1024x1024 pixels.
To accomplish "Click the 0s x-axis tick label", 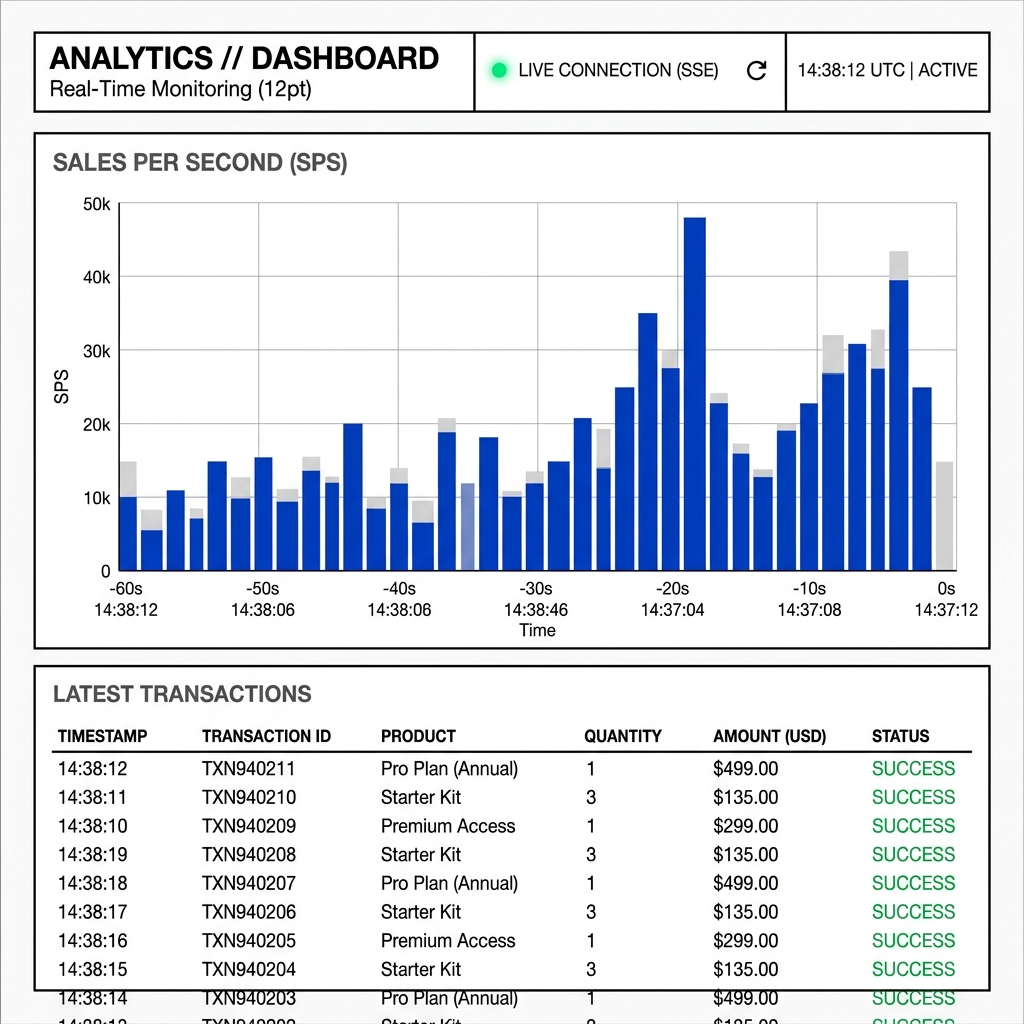I will click(x=946, y=589).
